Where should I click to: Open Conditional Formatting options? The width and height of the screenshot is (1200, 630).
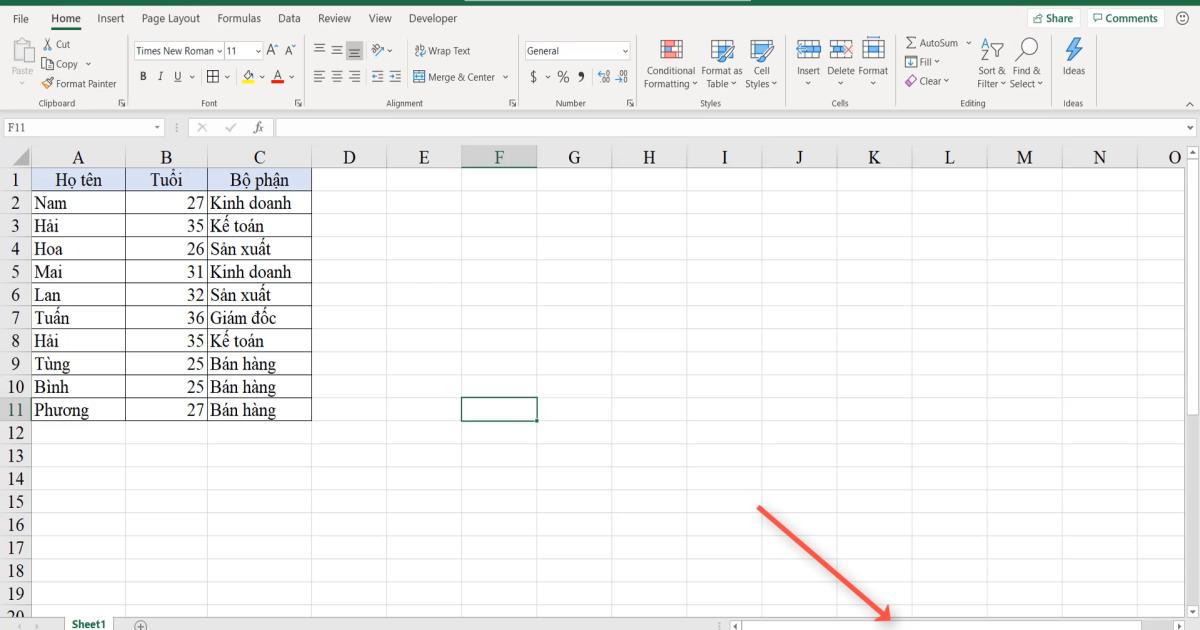point(669,64)
